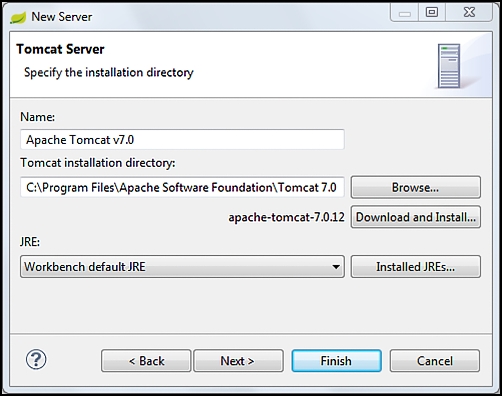
Task: Click Download and Install... button
Action: click(416, 217)
